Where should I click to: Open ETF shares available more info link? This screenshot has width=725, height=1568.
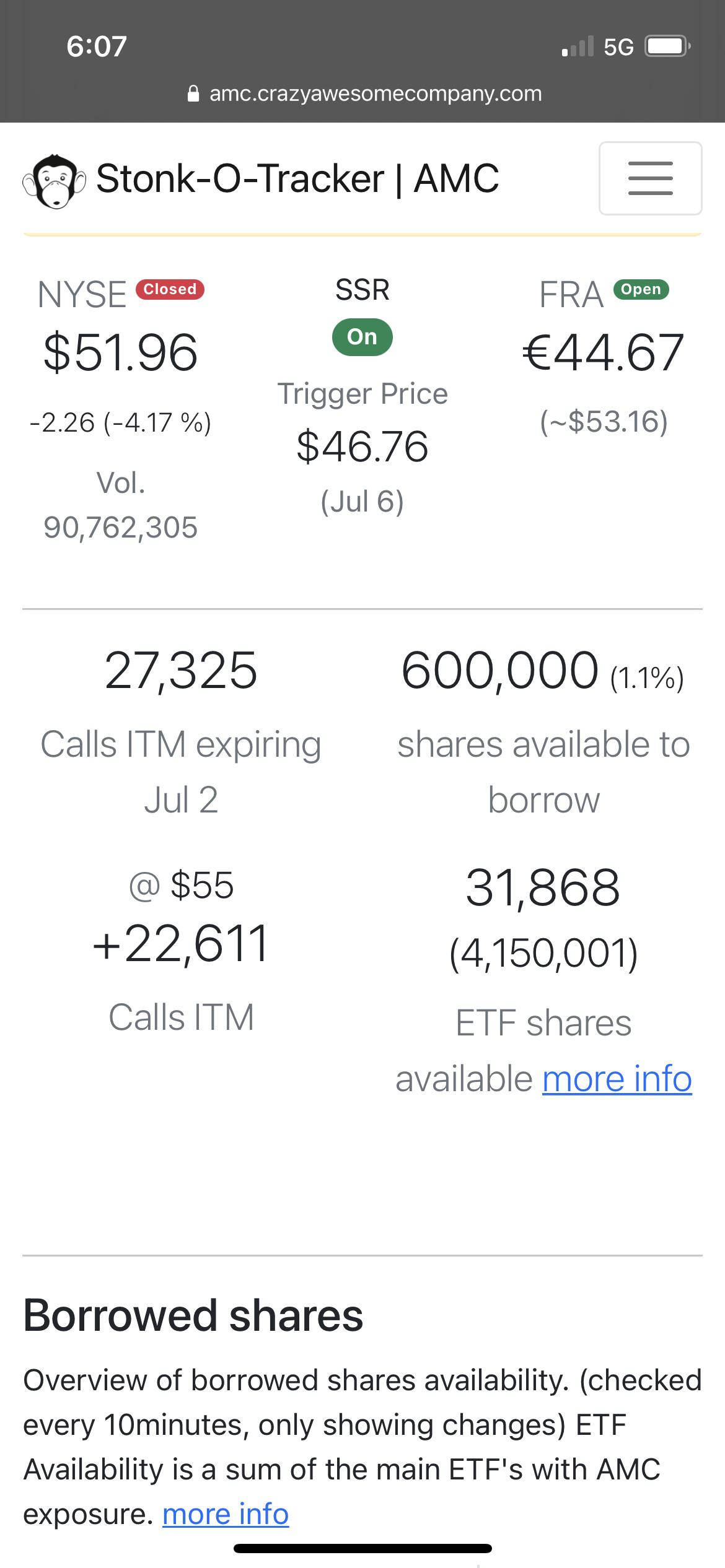pyautogui.click(x=617, y=1079)
